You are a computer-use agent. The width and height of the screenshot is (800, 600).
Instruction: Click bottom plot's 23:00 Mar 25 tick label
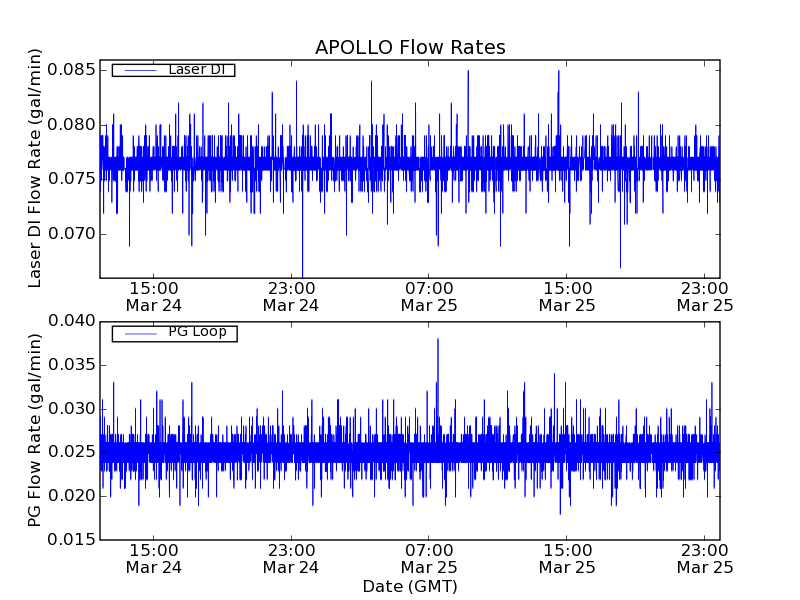point(705,559)
